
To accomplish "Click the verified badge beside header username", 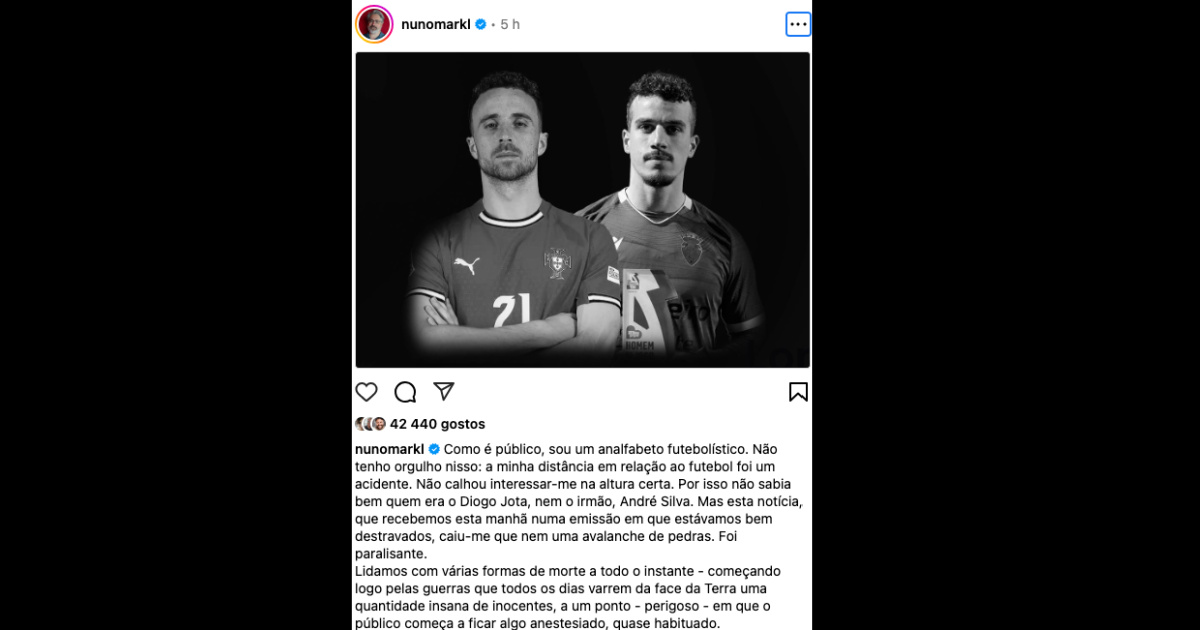I will pyautogui.click(x=480, y=24).
